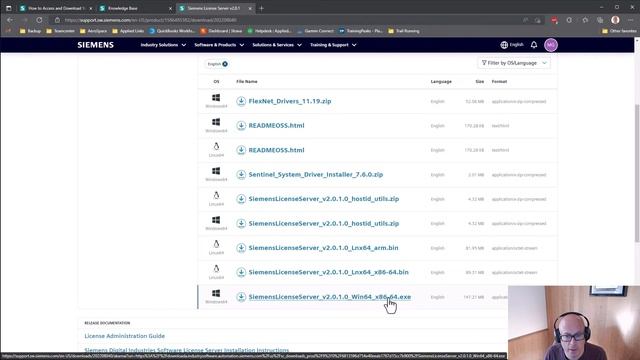Open browser settings ellipsis menu
This screenshot has width=640, height=360.
point(631,20)
